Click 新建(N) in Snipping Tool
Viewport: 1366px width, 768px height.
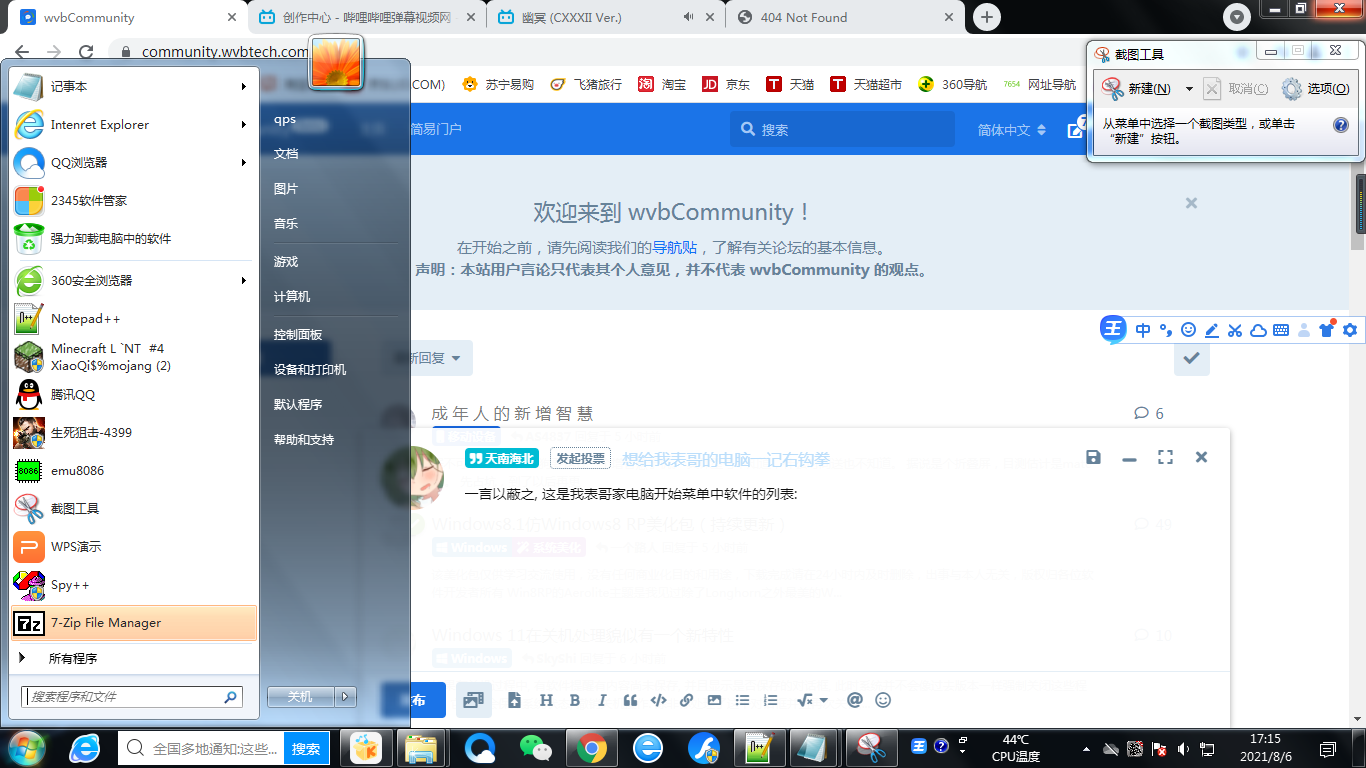click(x=1138, y=89)
